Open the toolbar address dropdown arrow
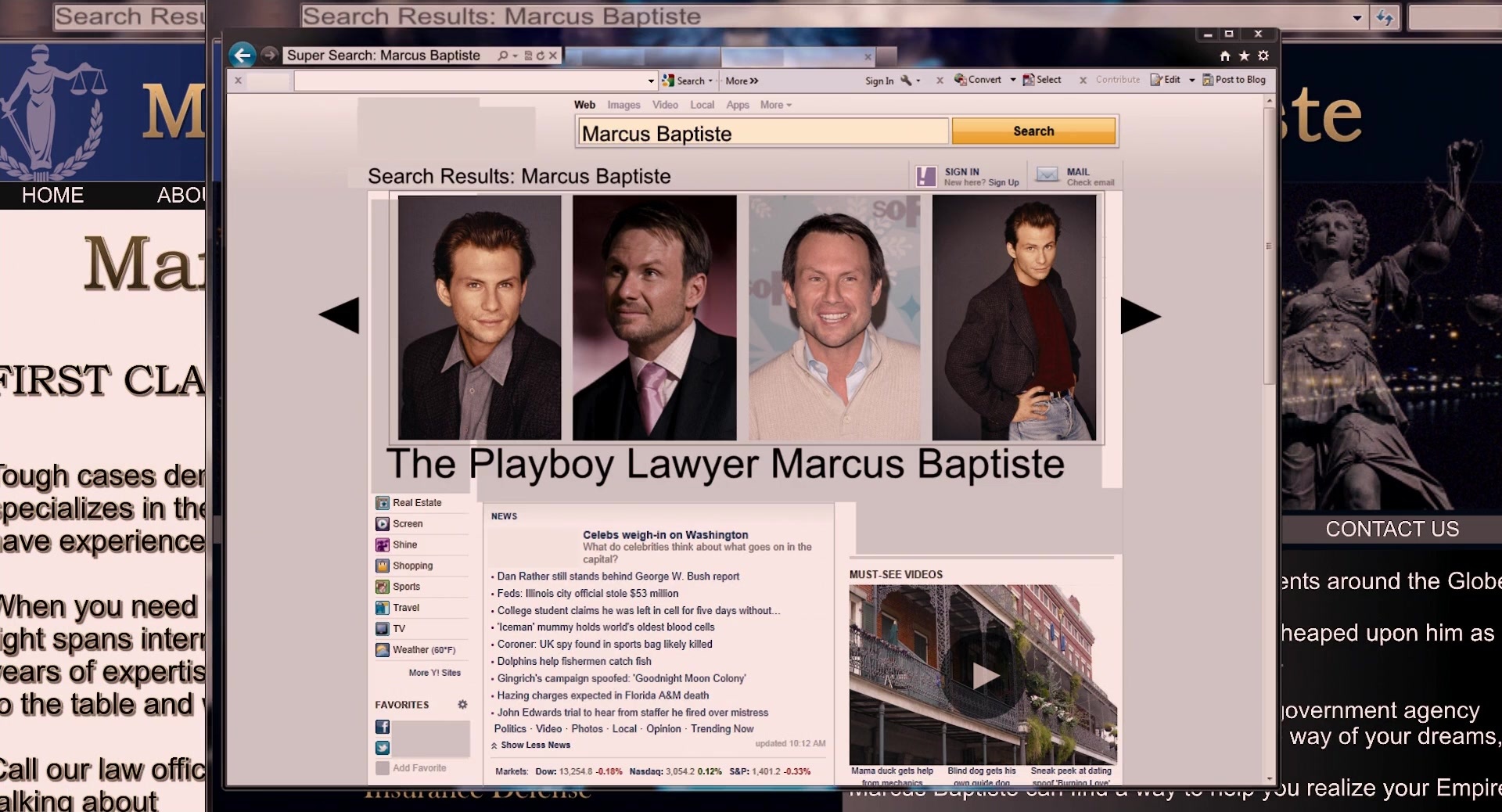The image size is (1502, 812). (651, 81)
